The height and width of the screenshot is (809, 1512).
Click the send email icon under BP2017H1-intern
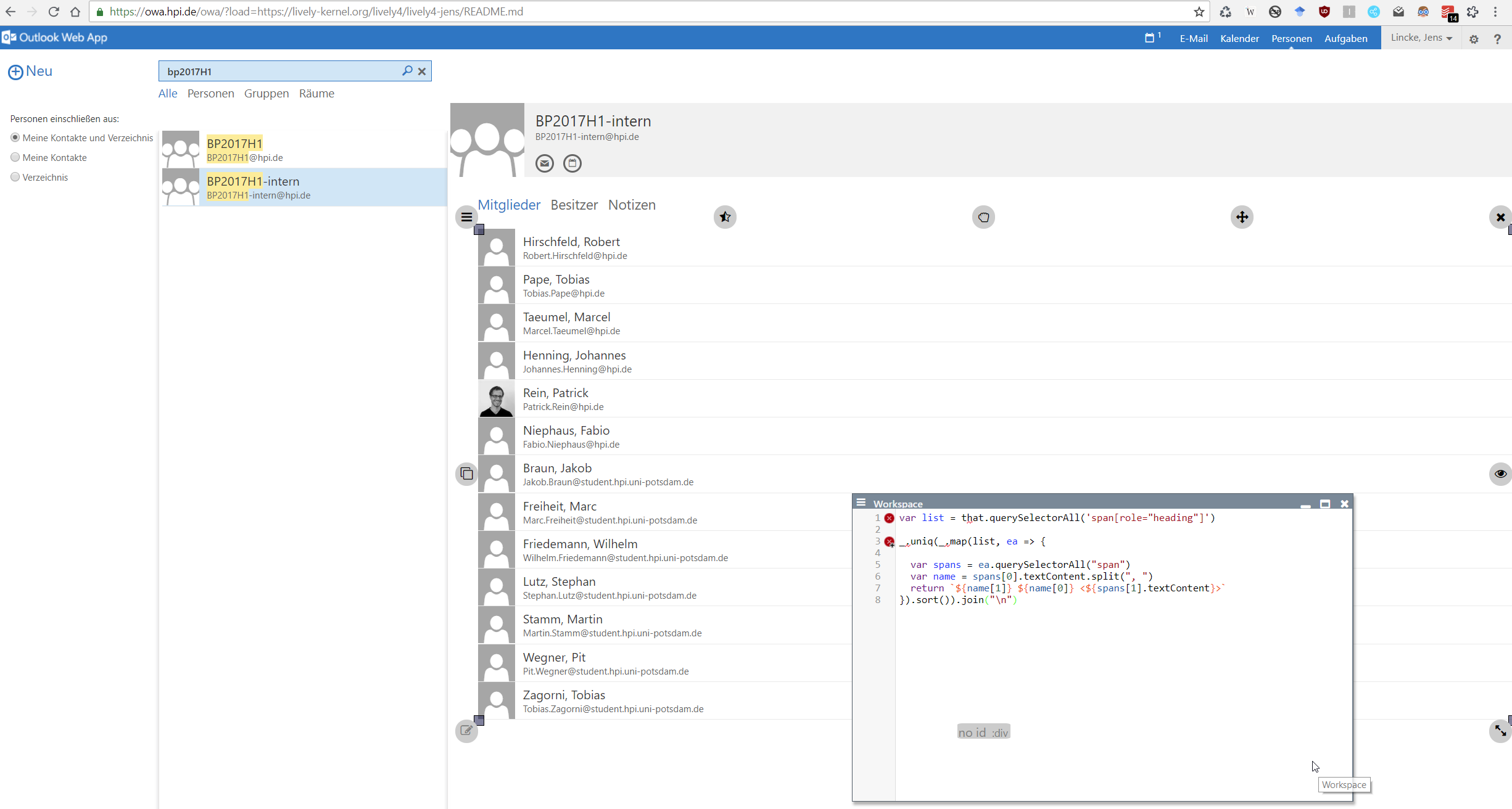pos(544,163)
